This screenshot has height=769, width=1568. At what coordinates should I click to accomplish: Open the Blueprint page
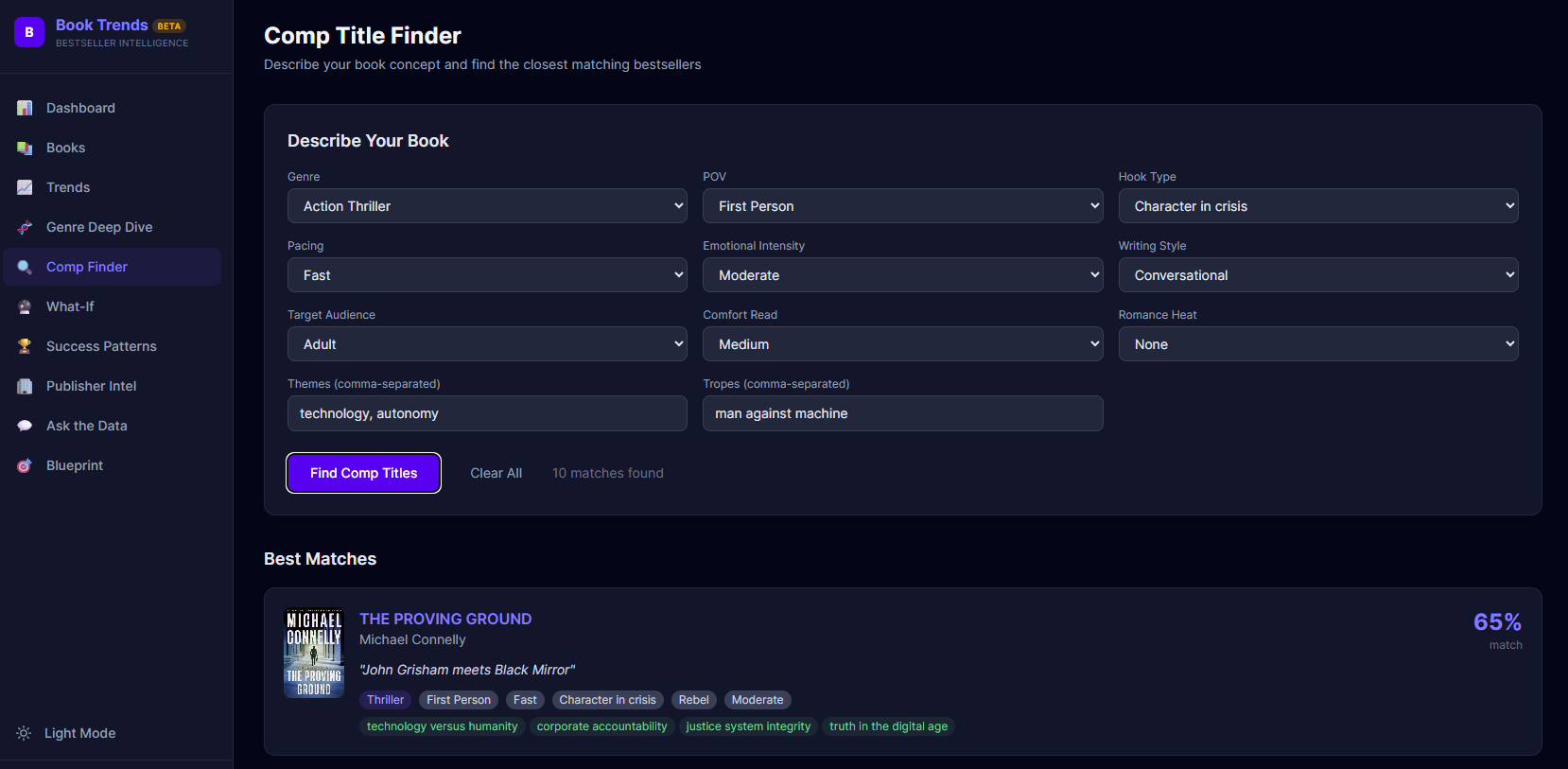[113, 465]
